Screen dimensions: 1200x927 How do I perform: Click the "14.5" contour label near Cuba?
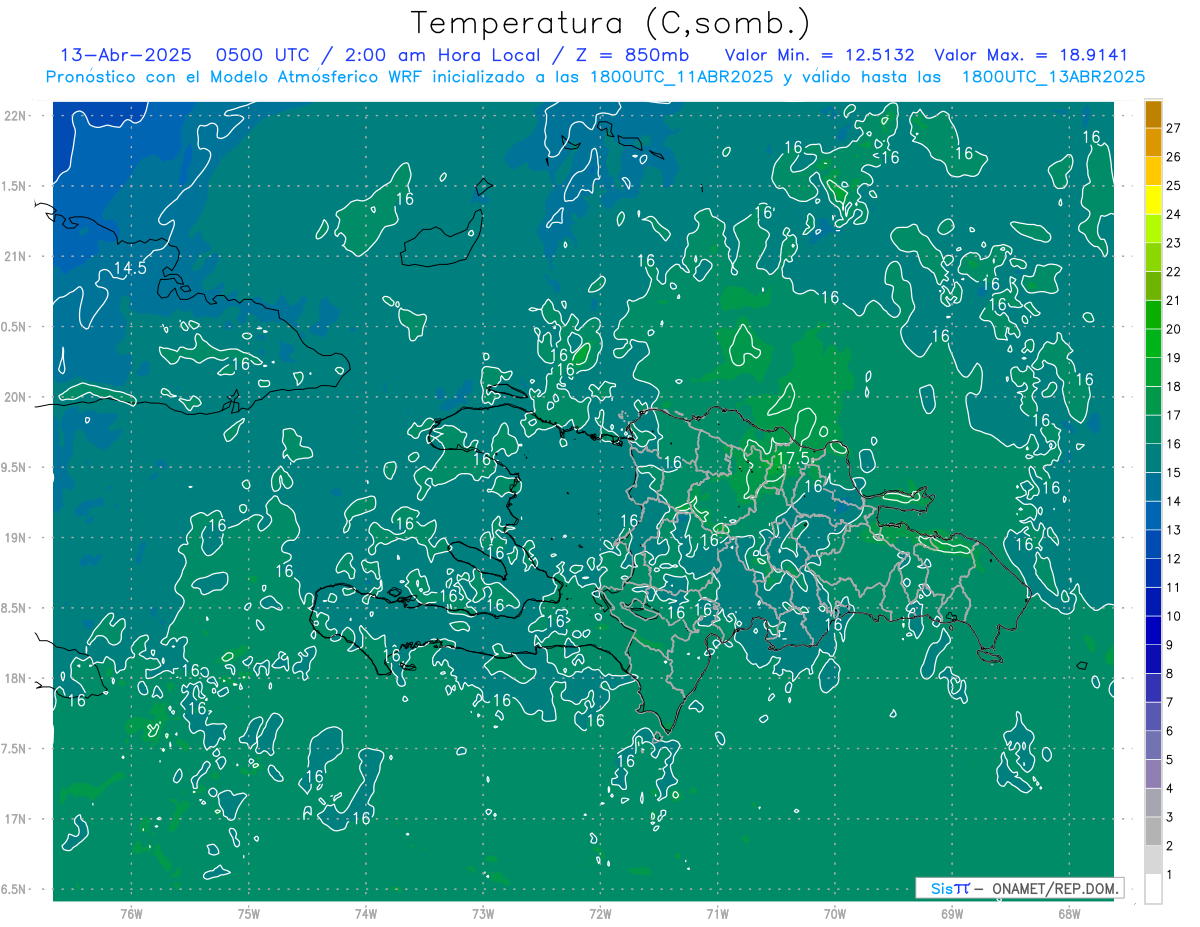click(x=130, y=268)
